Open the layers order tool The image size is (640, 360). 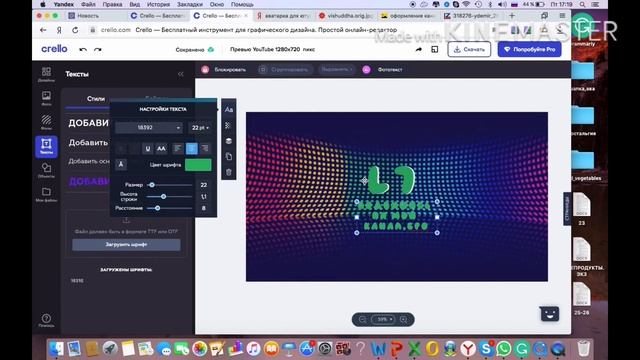pos(229,141)
